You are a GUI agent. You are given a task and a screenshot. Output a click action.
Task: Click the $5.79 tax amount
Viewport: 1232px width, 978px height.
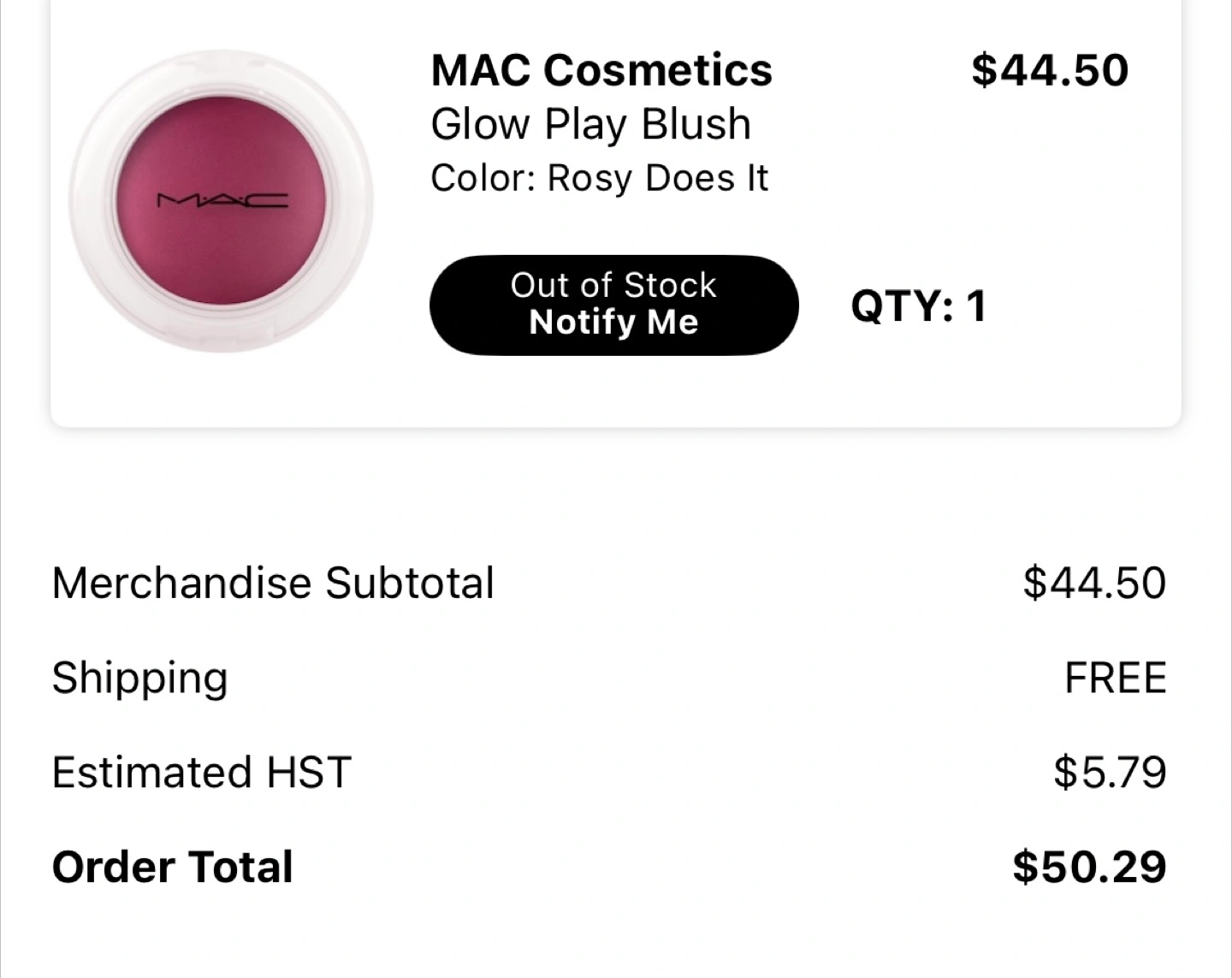(x=1110, y=772)
